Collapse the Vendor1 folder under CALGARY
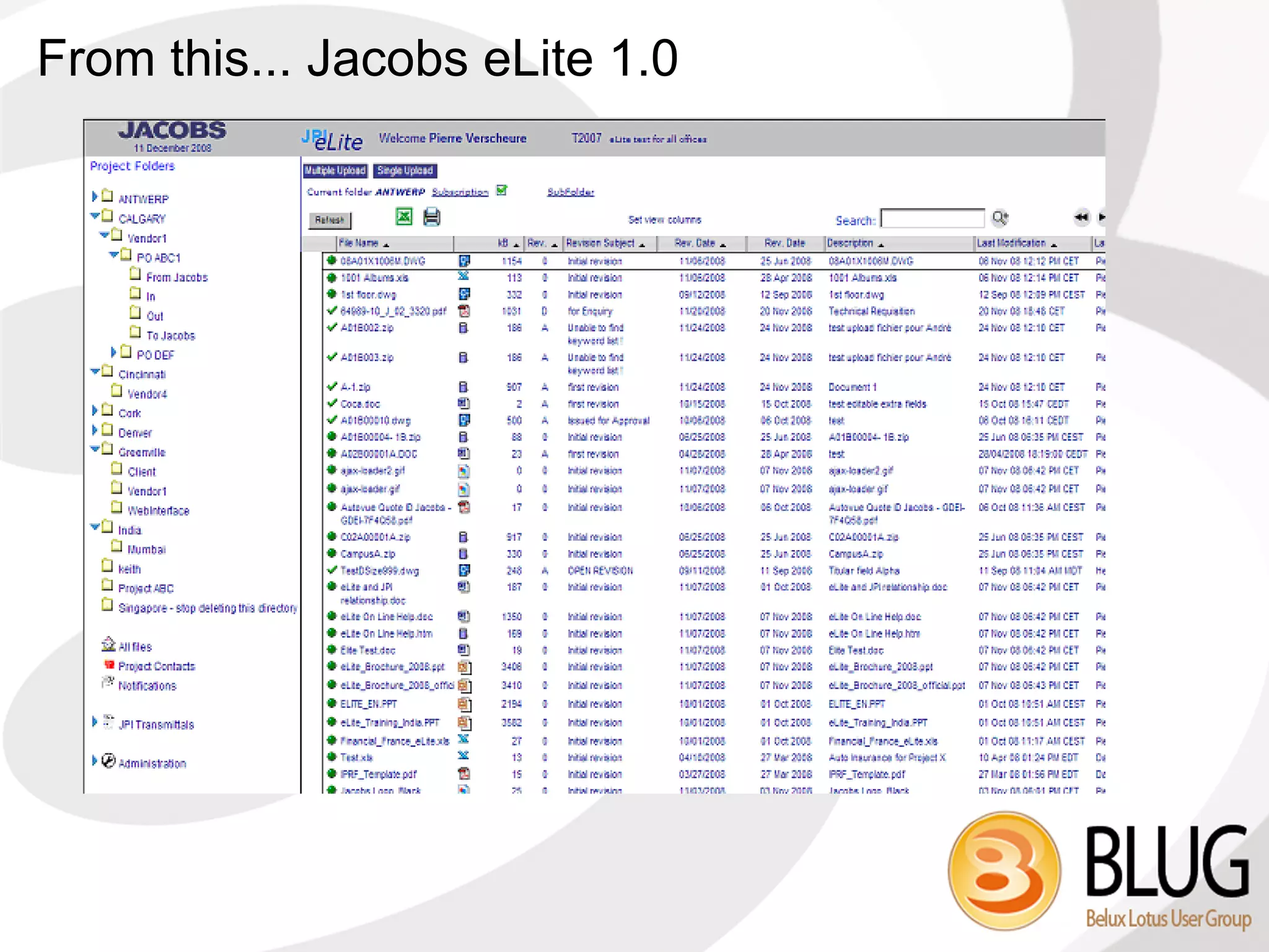 (104, 235)
